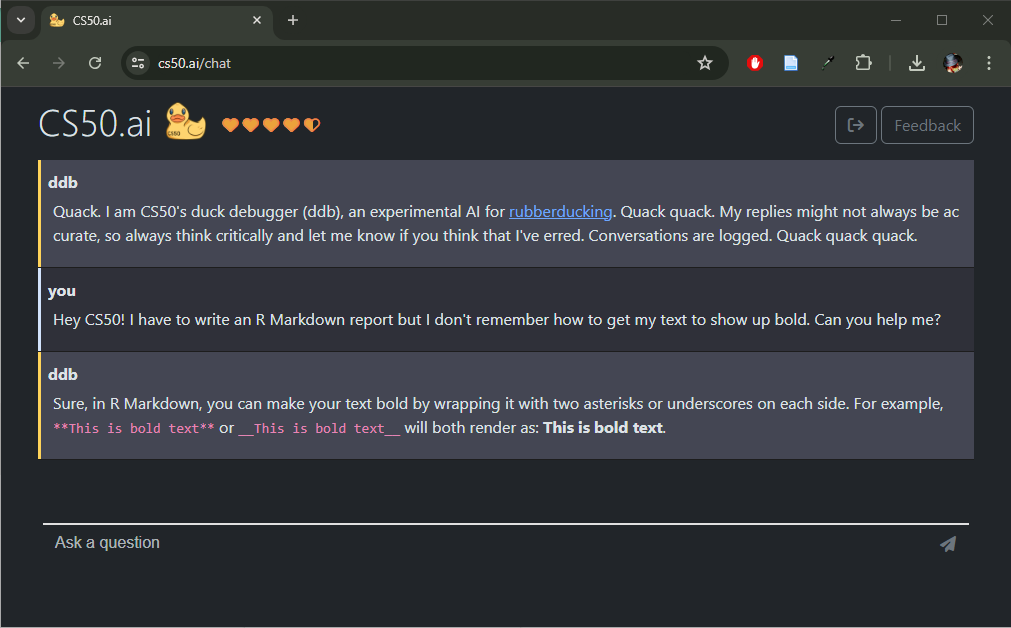Open the eyedropper color picker extension
Viewport: 1011px width, 628px height.
[827, 63]
